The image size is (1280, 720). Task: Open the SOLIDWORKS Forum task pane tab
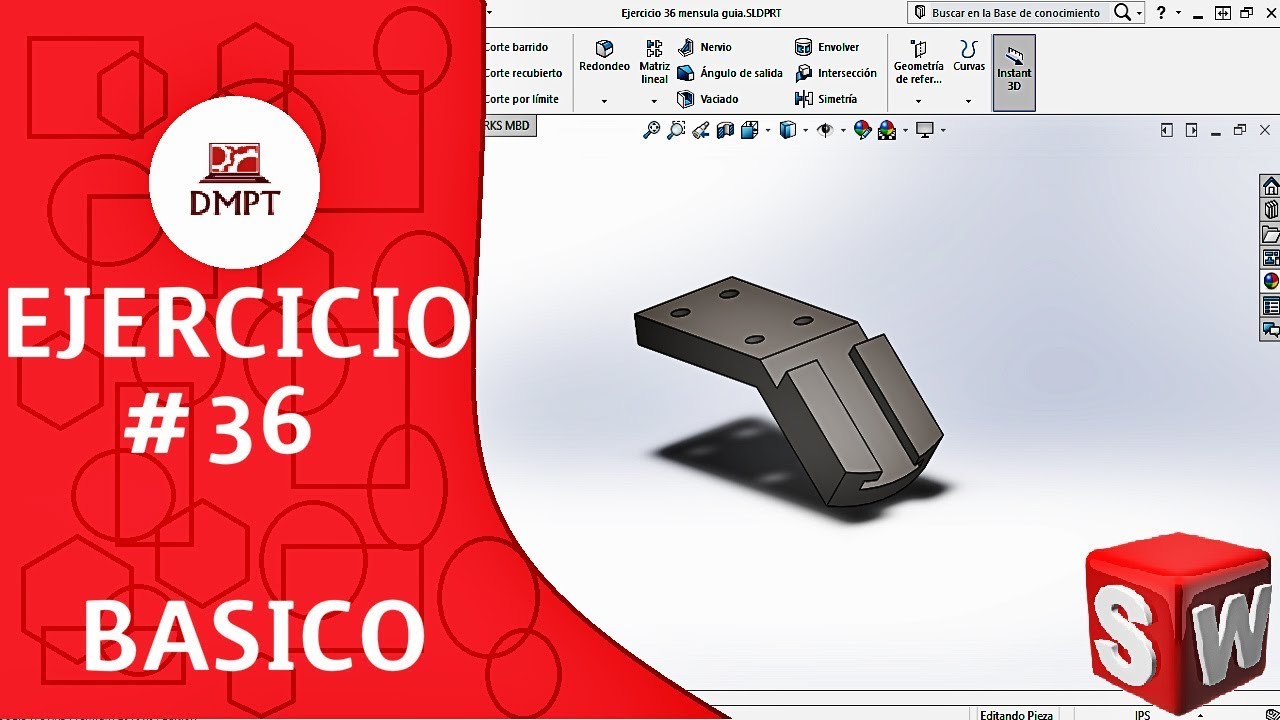pos(1271,329)
